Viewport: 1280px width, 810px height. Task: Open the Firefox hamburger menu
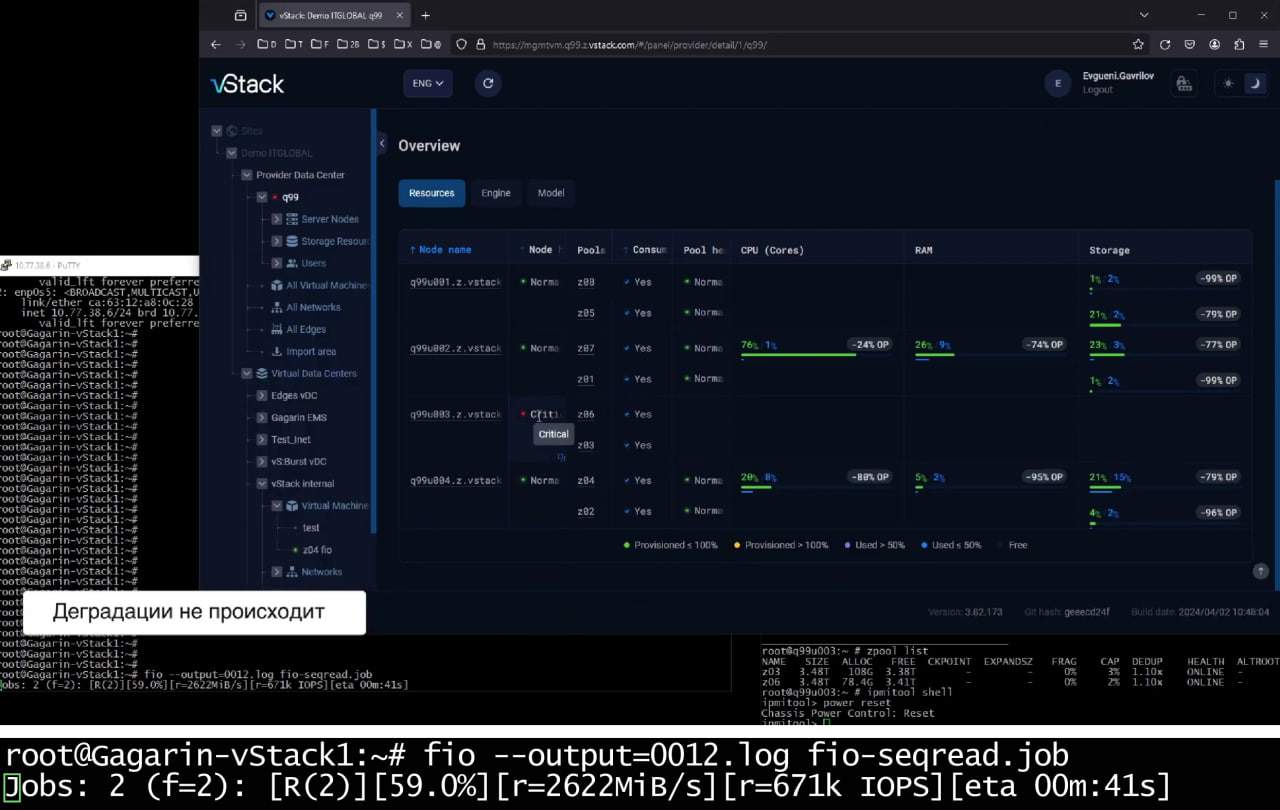[1265, 45]
